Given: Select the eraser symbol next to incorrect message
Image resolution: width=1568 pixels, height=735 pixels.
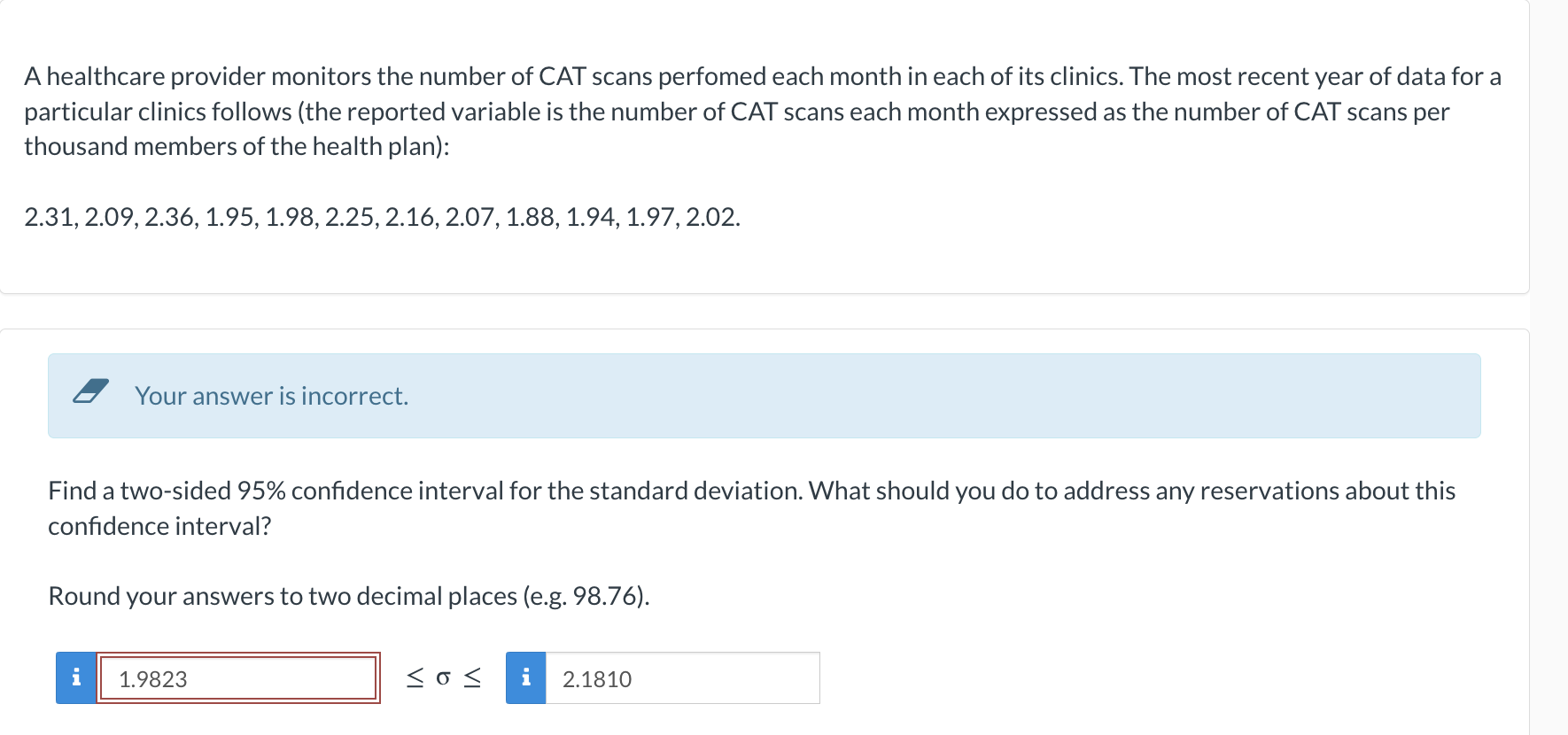Looking at the screenshot, I should coord(91,392).
